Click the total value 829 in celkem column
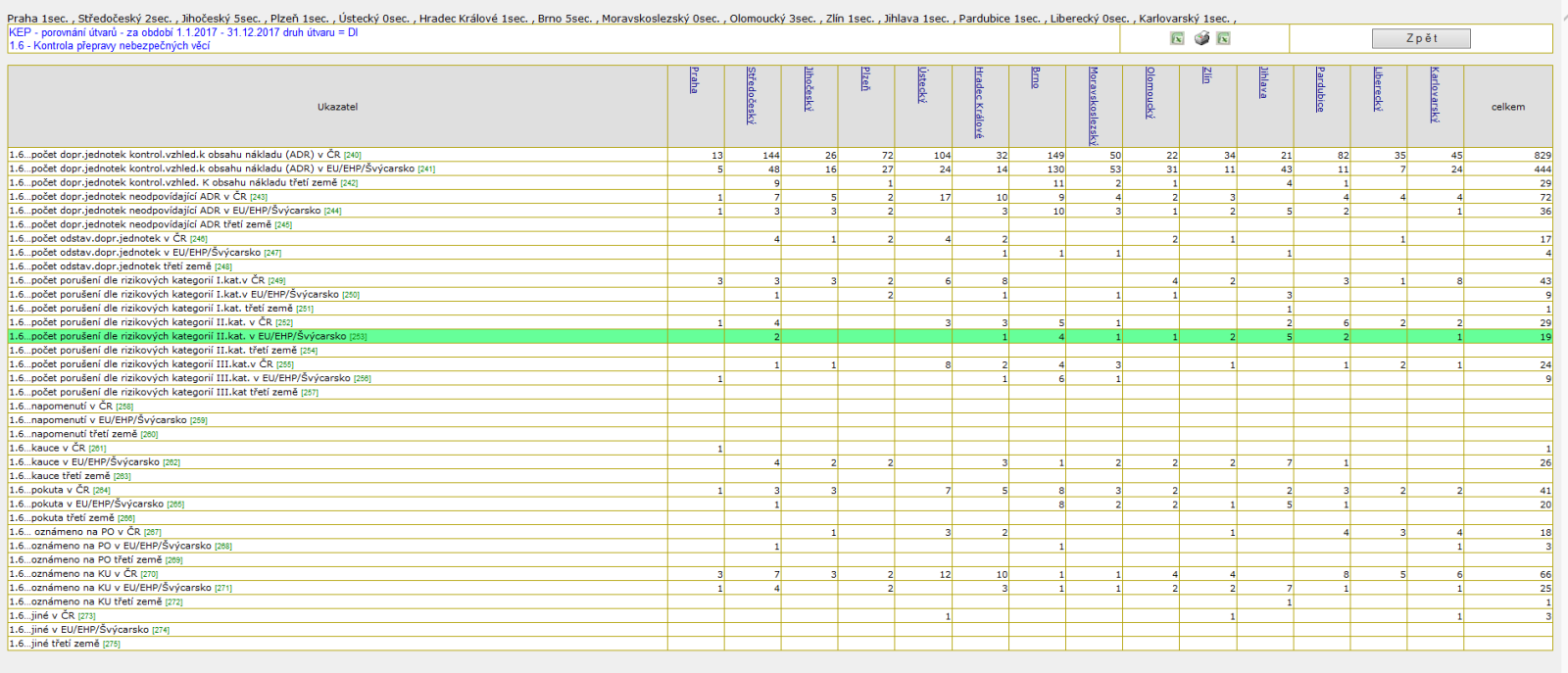1568x673 pixels. tap(1543, 156)
